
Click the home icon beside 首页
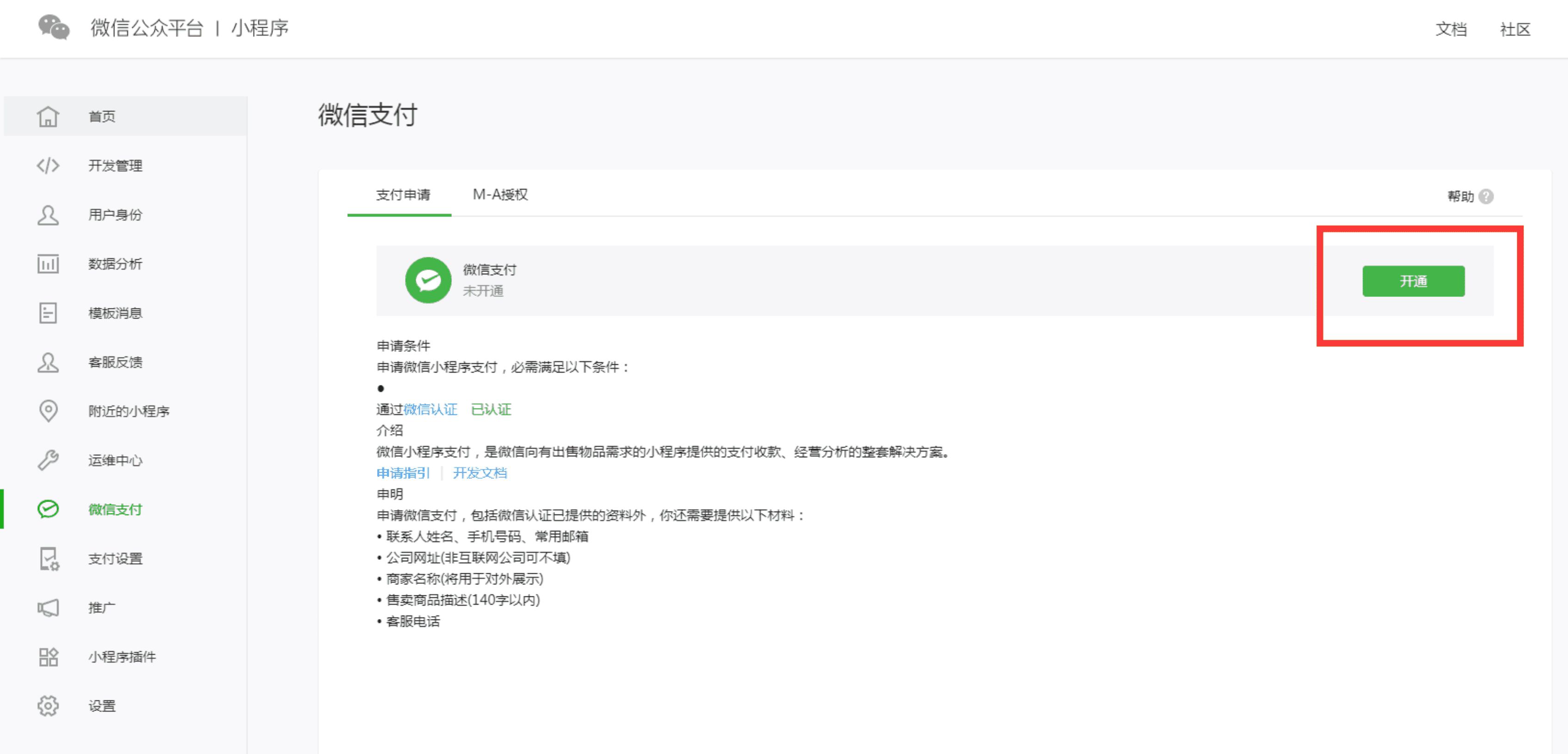point(48,116)
